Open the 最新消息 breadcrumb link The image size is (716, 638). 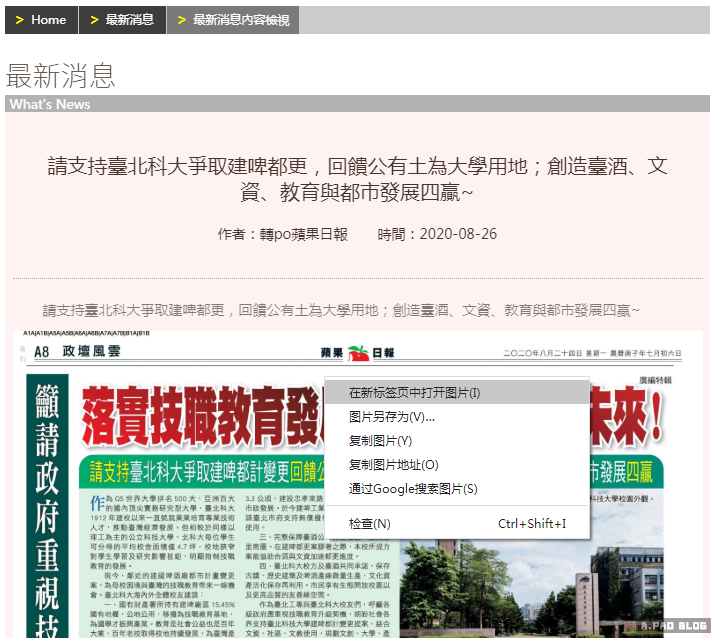tap(129, 20)
